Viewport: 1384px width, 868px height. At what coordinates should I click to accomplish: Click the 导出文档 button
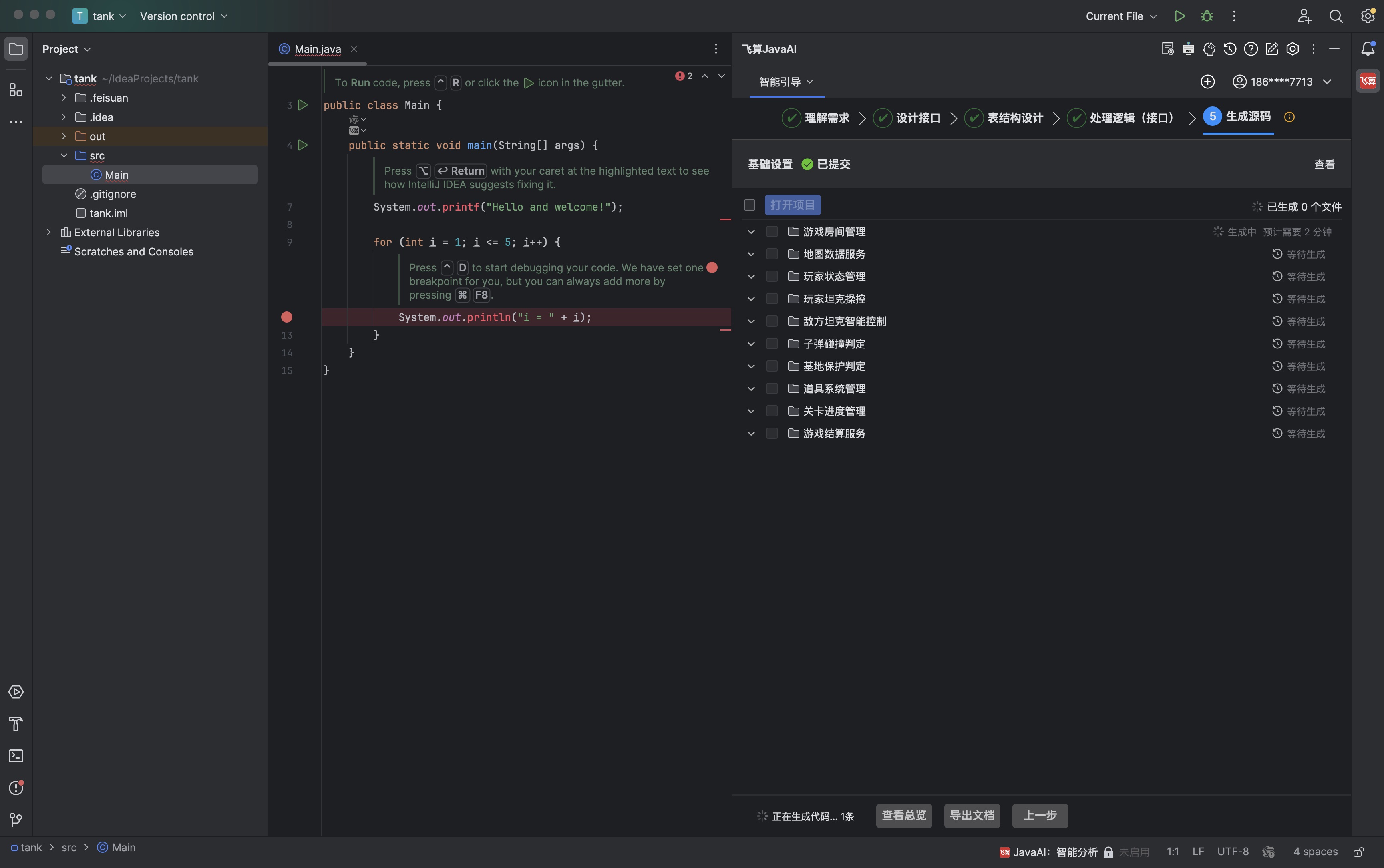coord(972,815)
